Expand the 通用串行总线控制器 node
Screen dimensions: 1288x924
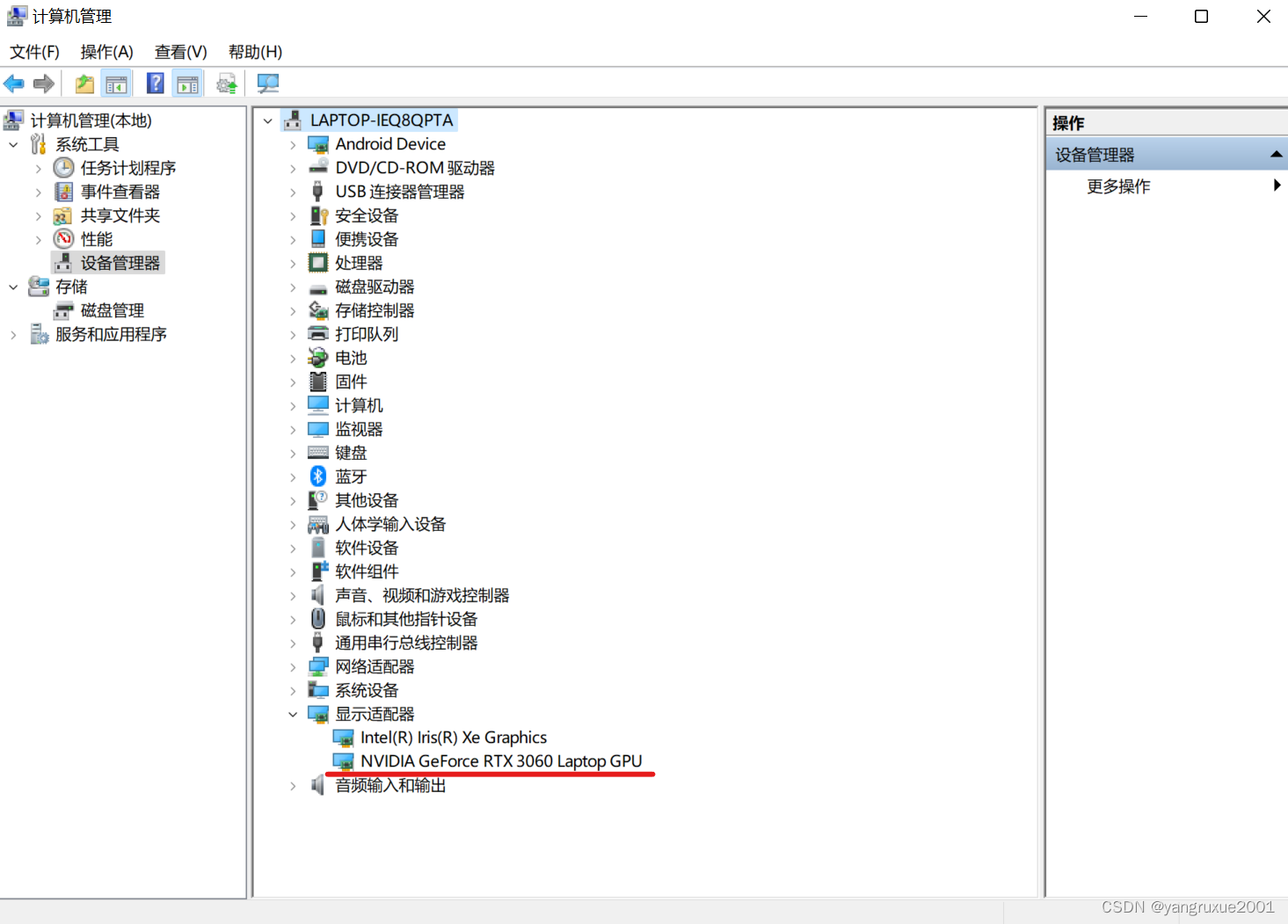pos(293,643)
